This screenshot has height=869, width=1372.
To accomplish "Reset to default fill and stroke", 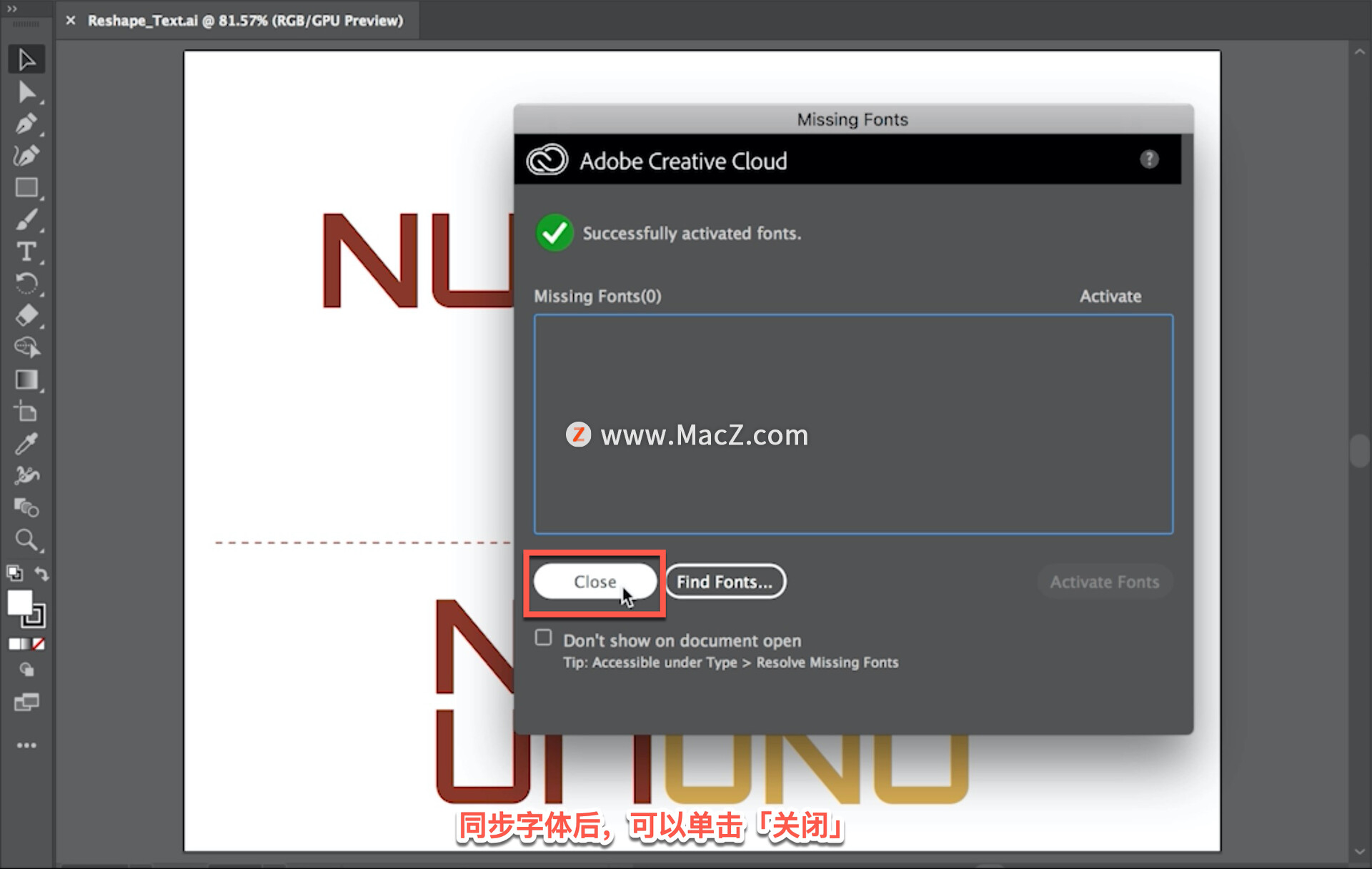I will [x=14, y=573].
